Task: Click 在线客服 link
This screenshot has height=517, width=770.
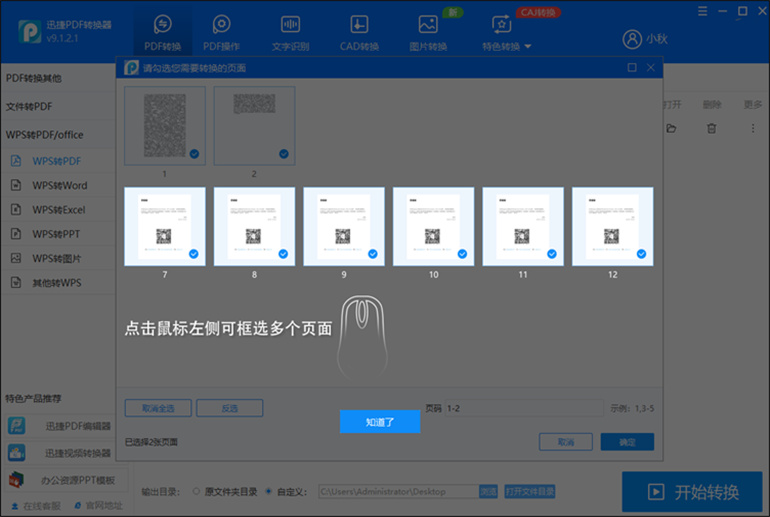Action: [x=36, y=506]
